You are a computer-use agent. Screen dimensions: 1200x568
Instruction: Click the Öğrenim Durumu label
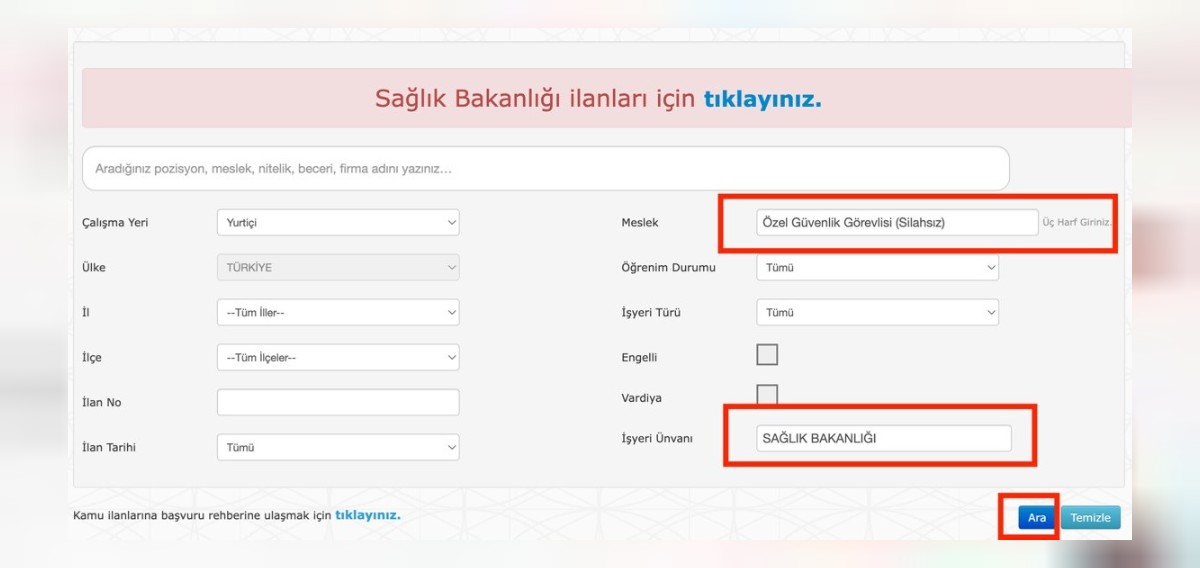(668, 268)
